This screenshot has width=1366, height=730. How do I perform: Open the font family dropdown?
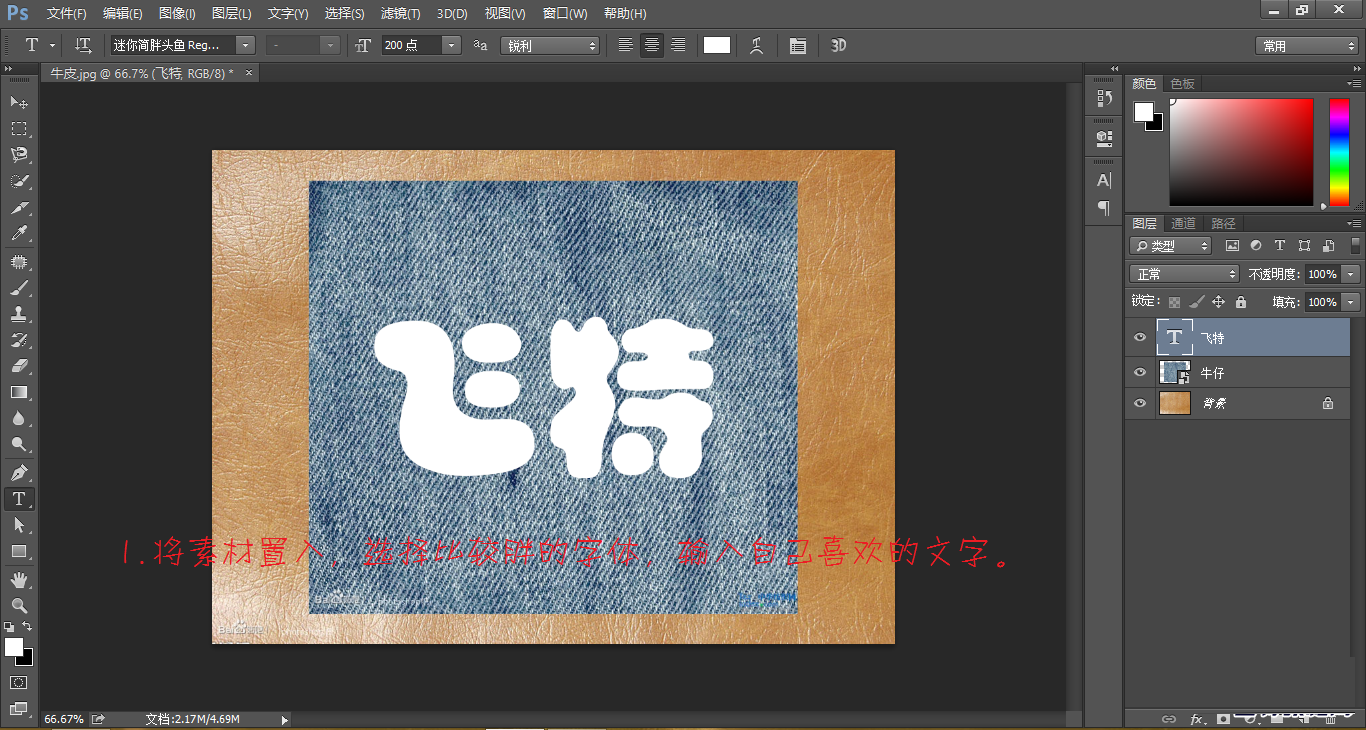[243, 45]
